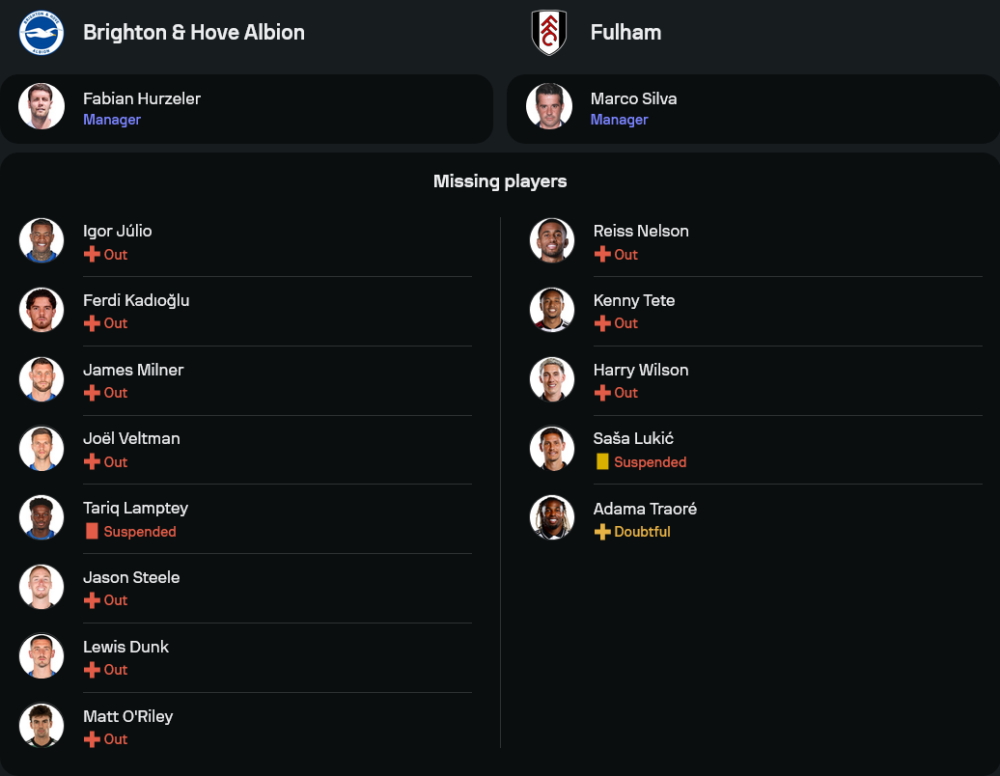The image size is (1000, 776).
Task: Click Lewis Dunk's red injury cross icon
Action: click(x=92, y=670)
